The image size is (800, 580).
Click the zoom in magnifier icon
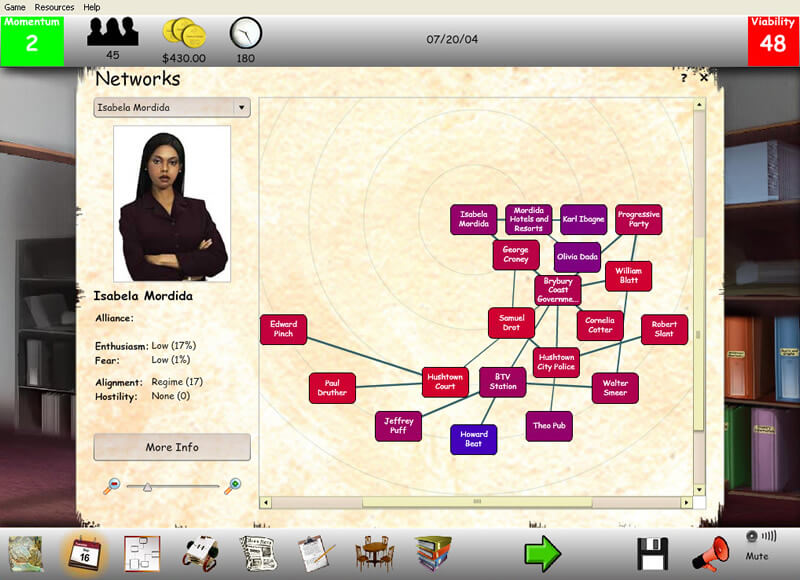point(233,486)
